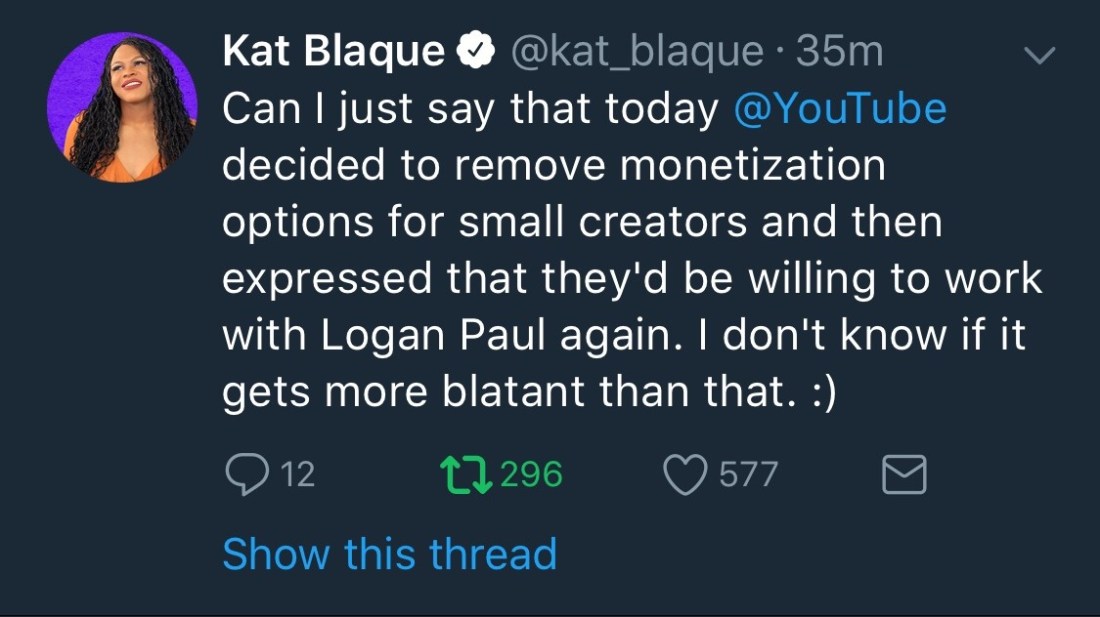Click the retweet count 296
Image resolution: width=1100 pixels, height=617 pixels.
click(x=531, y=474)
